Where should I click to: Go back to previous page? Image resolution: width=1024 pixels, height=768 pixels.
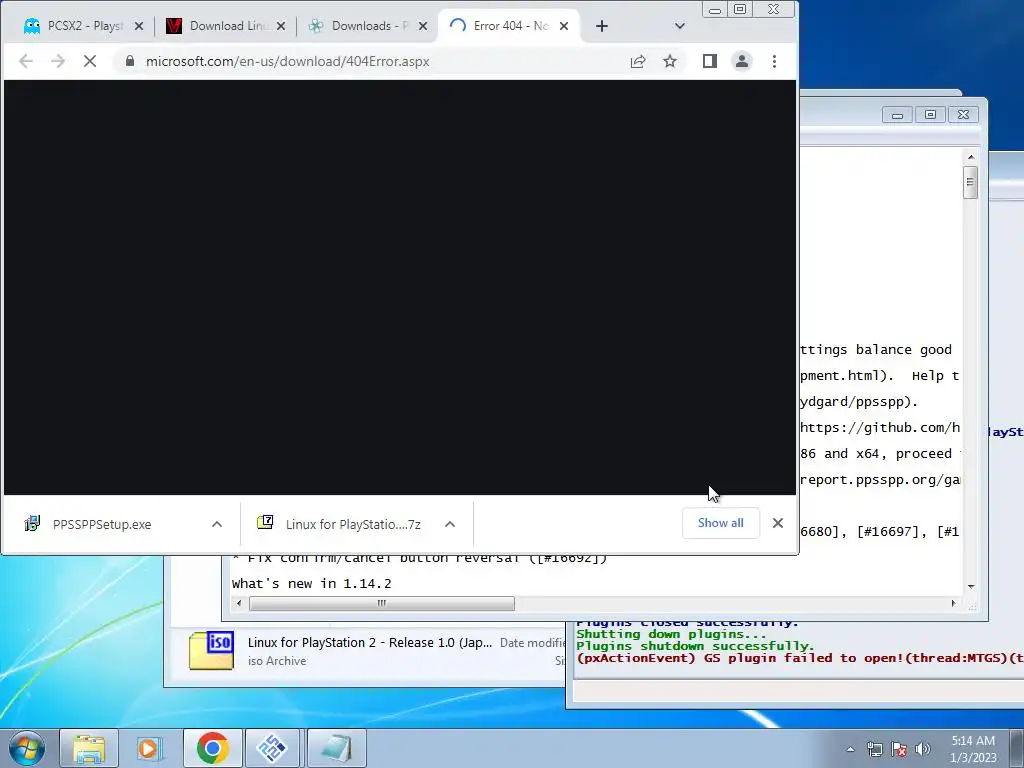(26, 61)
